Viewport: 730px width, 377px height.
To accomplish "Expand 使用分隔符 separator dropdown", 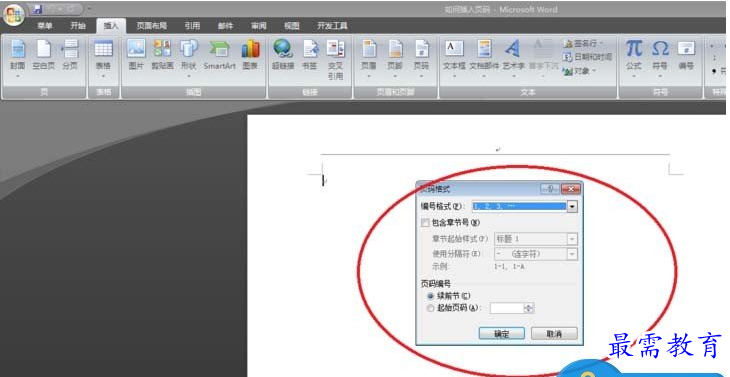I will pyautogui.click(x=573, y=254).
